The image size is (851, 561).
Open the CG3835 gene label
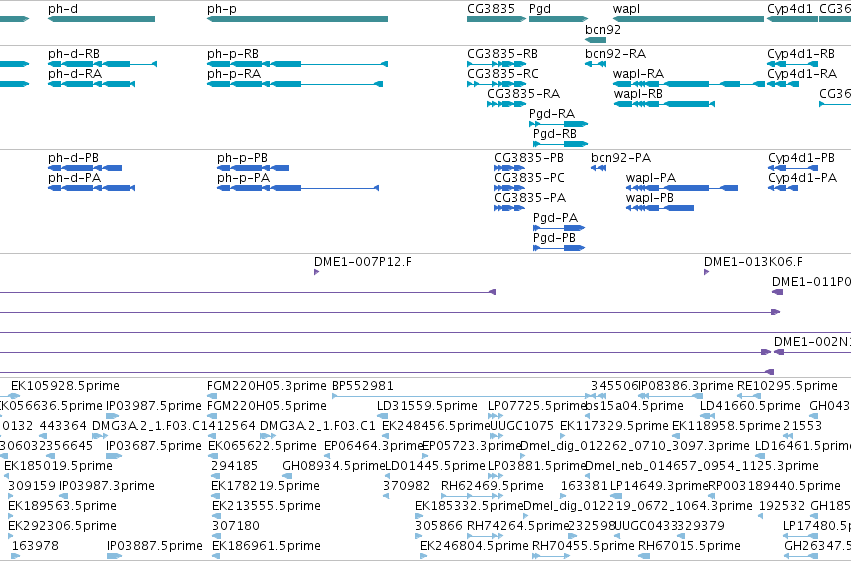[x=491, y=9]
